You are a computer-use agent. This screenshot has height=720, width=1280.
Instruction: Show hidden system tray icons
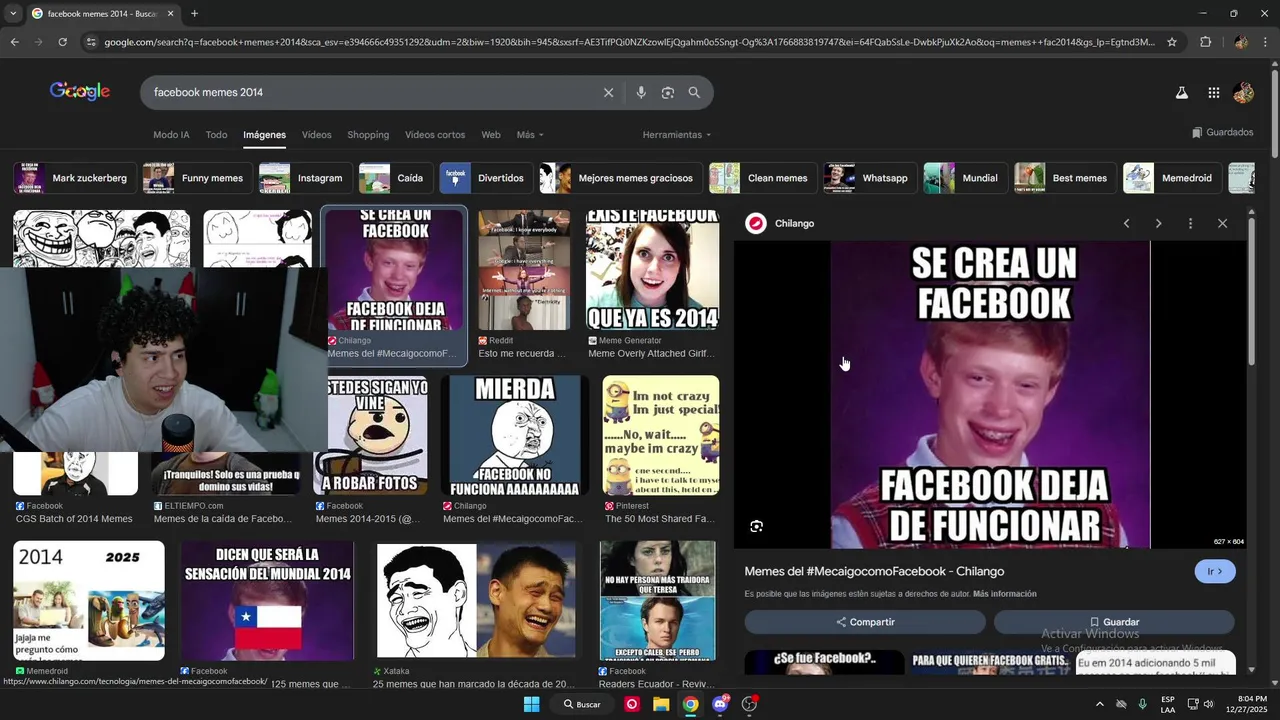click(1100, 704)
